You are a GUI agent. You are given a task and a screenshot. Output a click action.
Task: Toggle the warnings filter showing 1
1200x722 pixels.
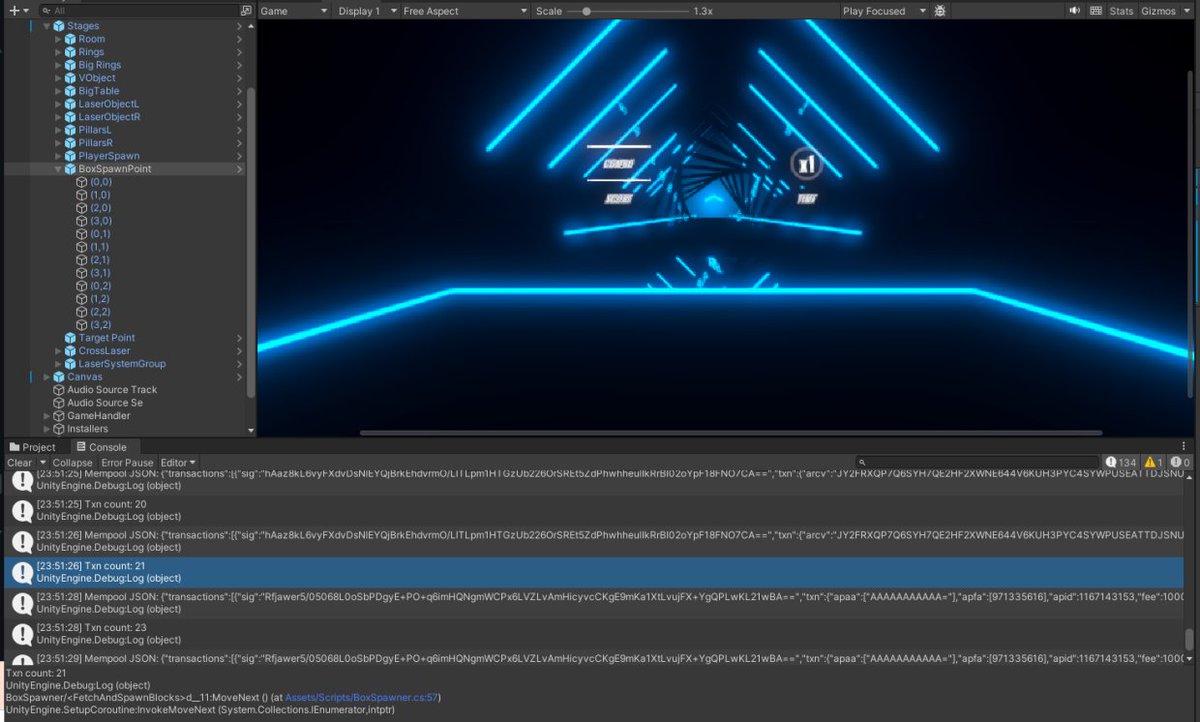click(1153, 463)
